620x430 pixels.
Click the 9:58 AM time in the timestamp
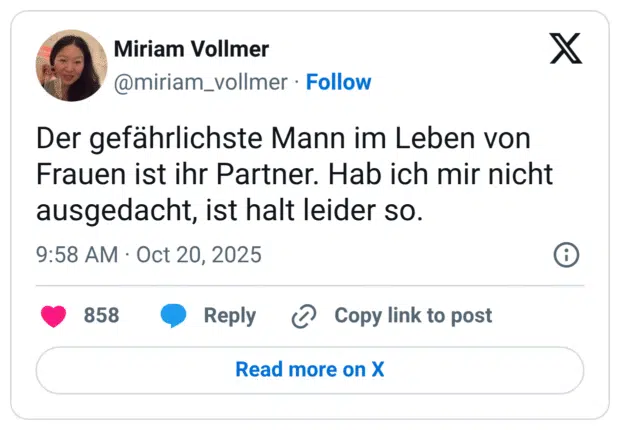click(x=76, y=255)
